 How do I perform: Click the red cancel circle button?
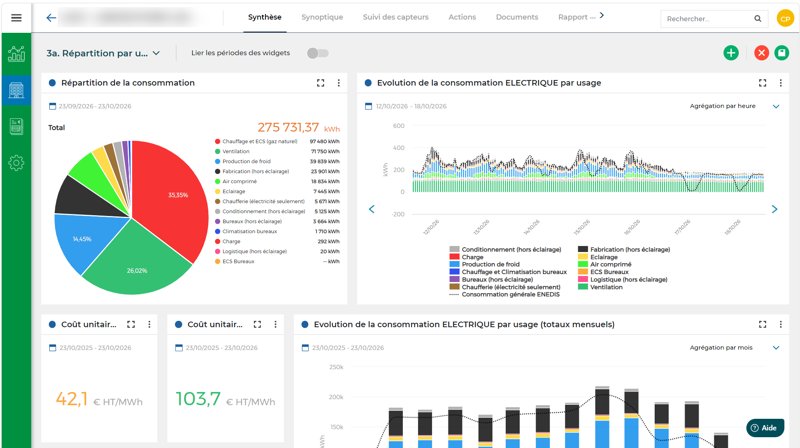tap(761, 53)
